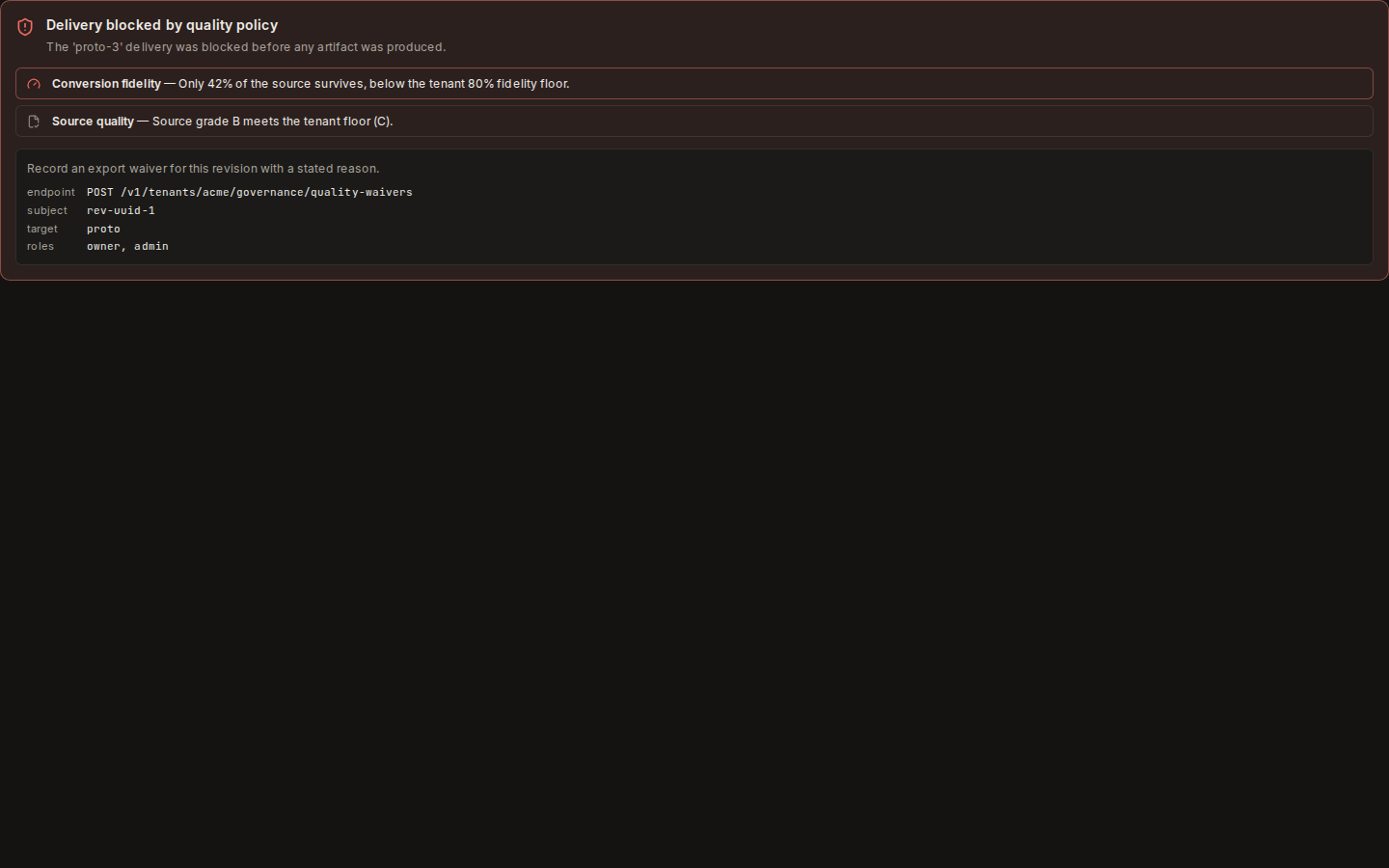
Task: Select the roles value owner, admin
Action: (127, 246)
